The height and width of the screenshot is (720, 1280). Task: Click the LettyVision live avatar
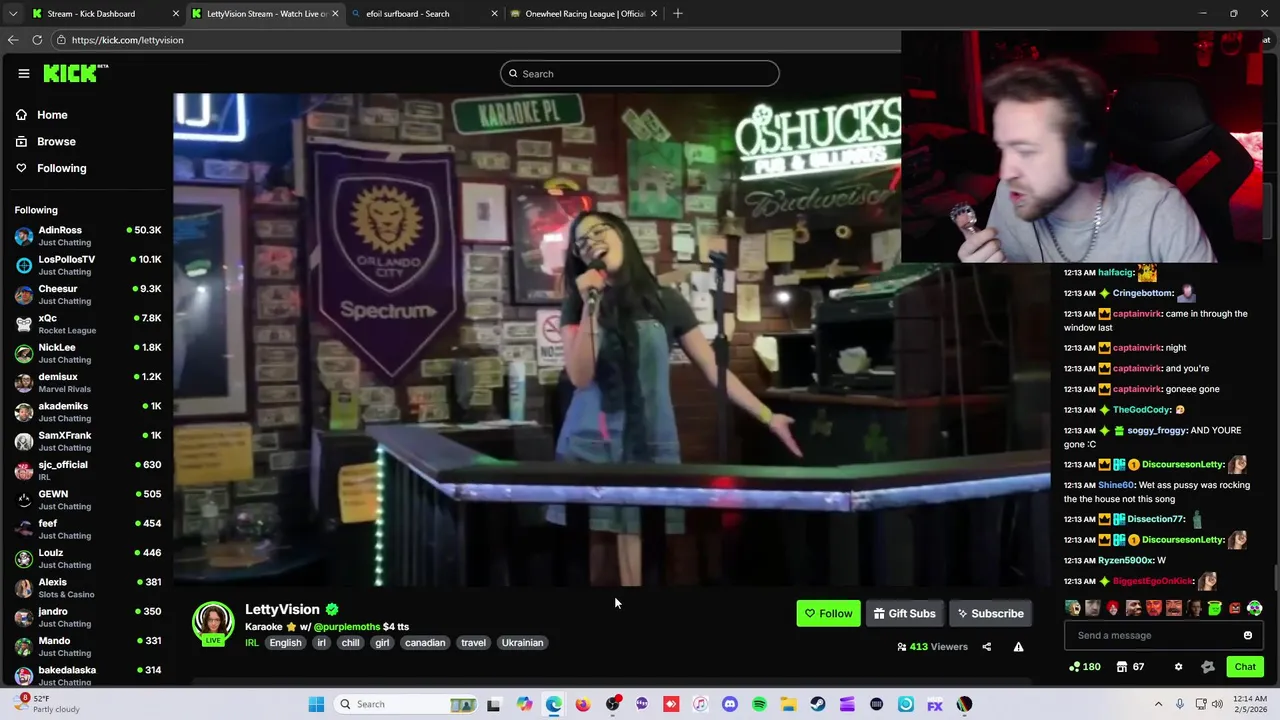pos(213,624)
